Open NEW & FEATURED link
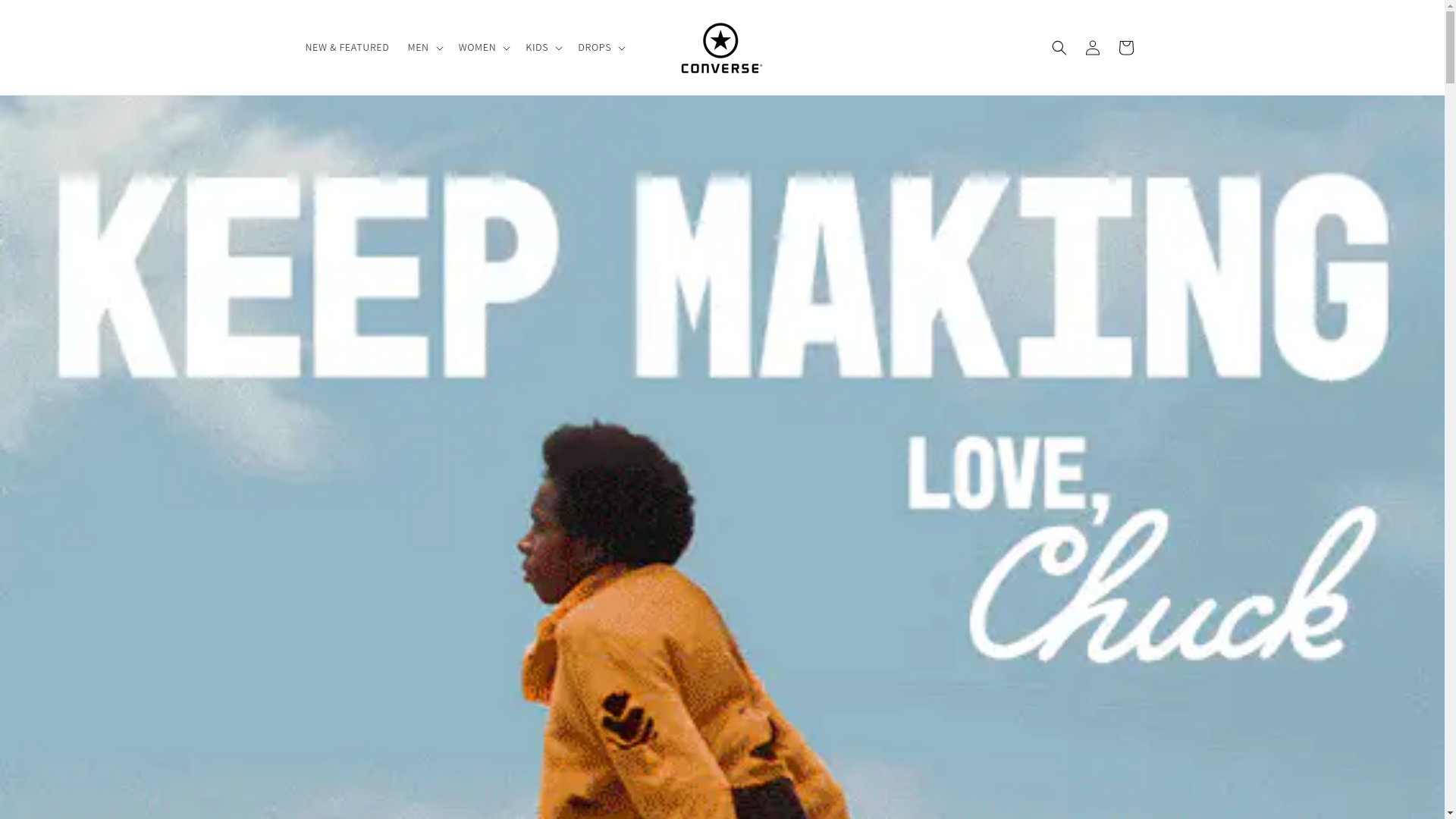This screenshot has width=1456, height=819. [x=347, y=47]
